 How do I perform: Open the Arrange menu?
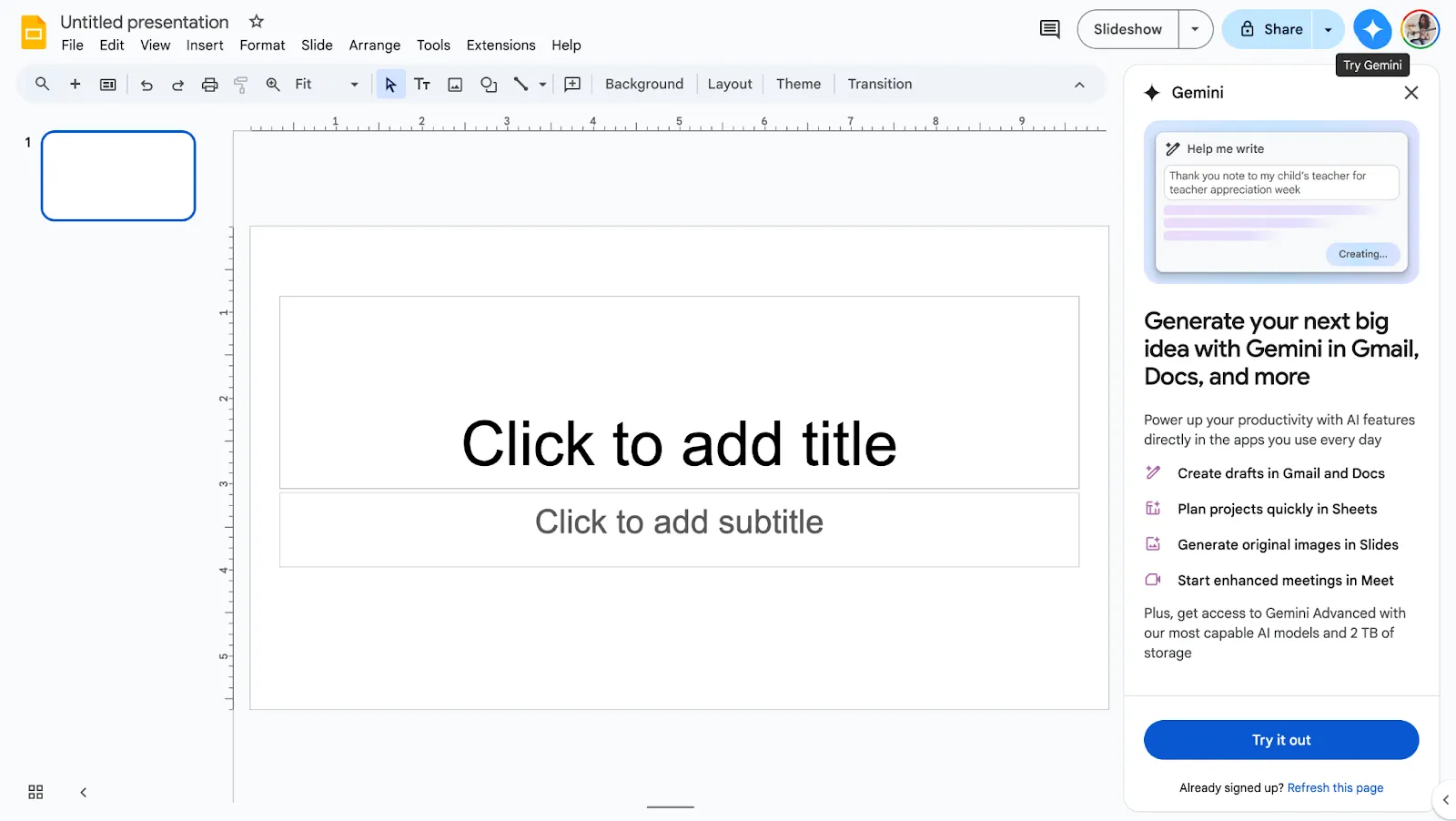click(375, 46)
